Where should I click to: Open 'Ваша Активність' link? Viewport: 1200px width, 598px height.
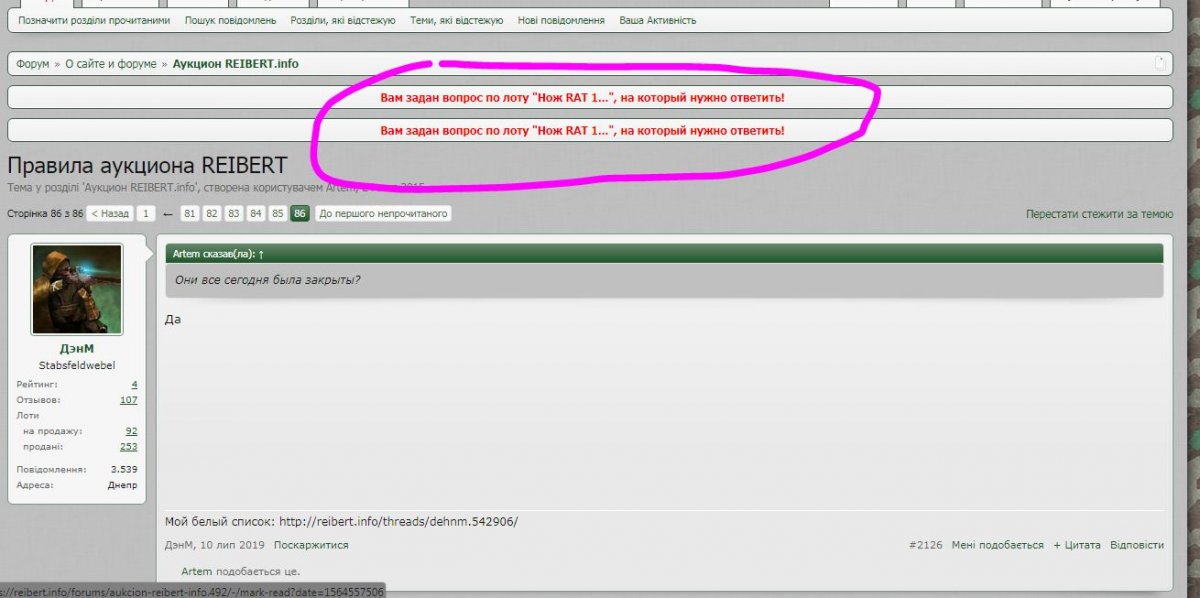pos(658,20)
